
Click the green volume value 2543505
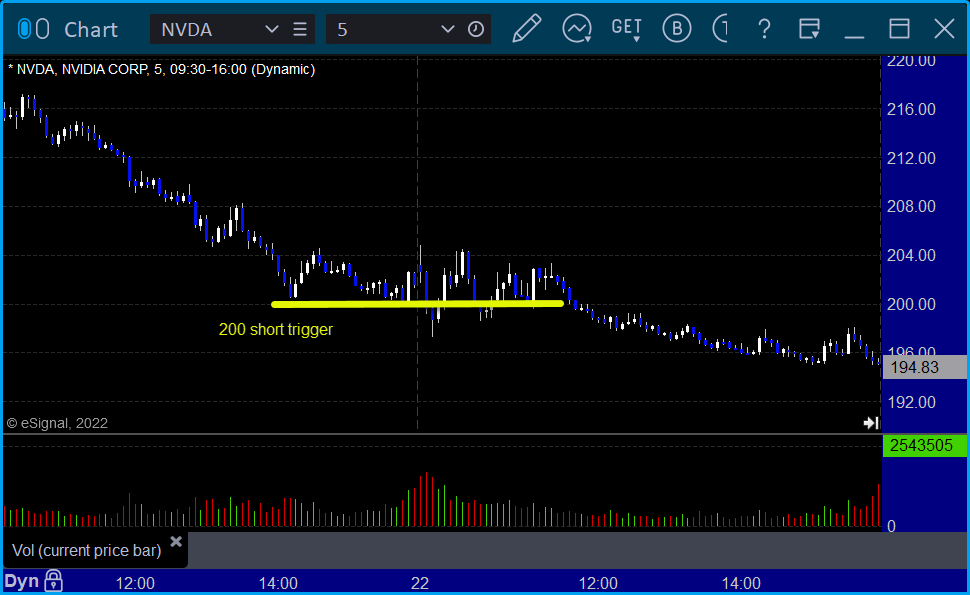pyautogui.click(x=924, y=445)
